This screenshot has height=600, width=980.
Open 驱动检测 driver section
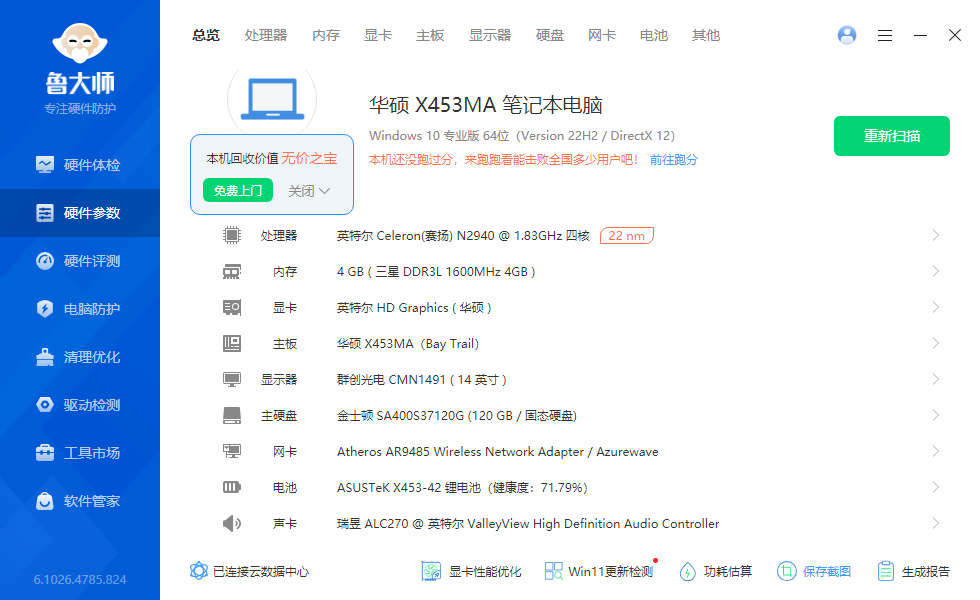click(x=80, y=405)
